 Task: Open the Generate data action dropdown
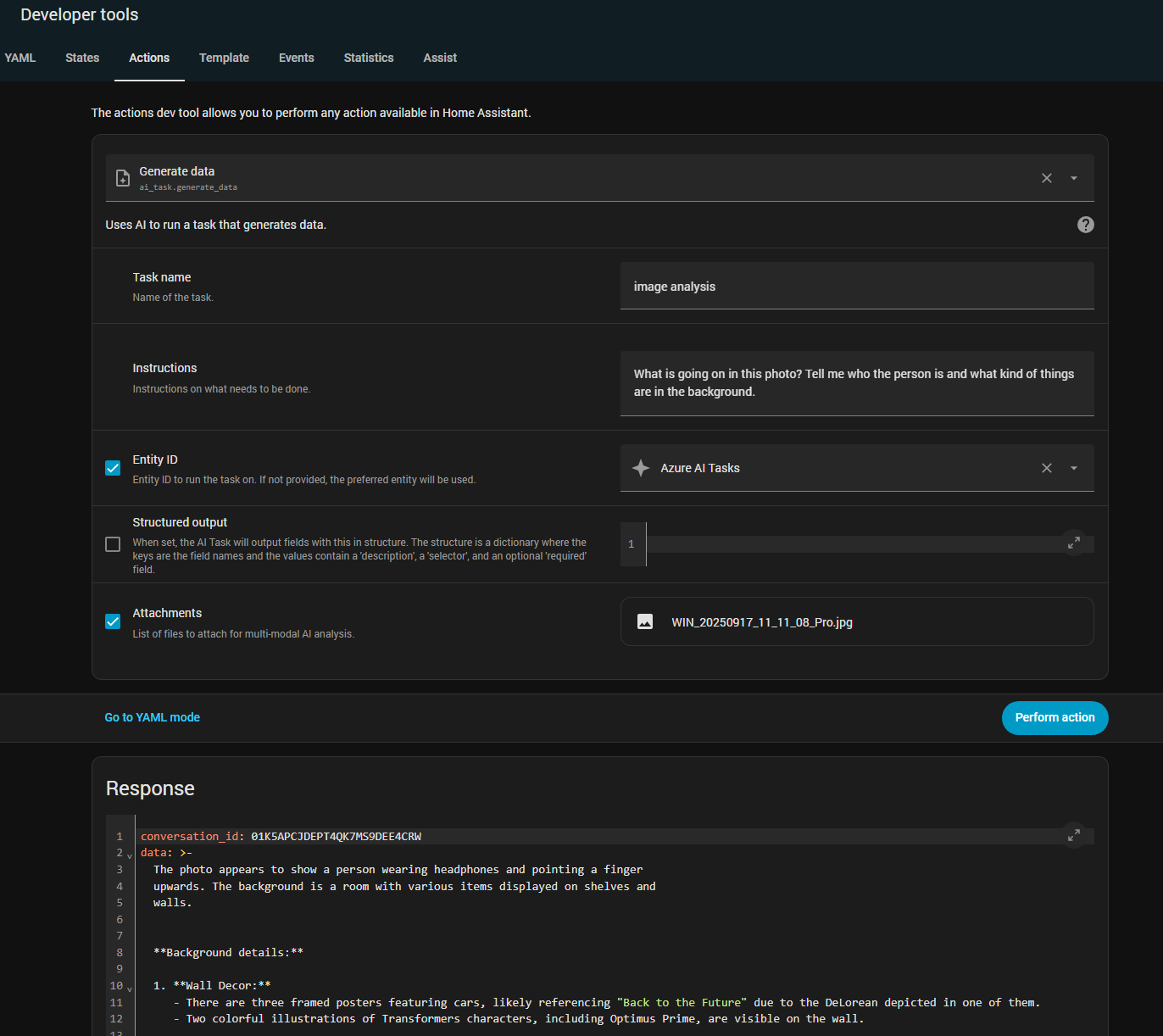pyautogui.click(x=1074, y=178)
